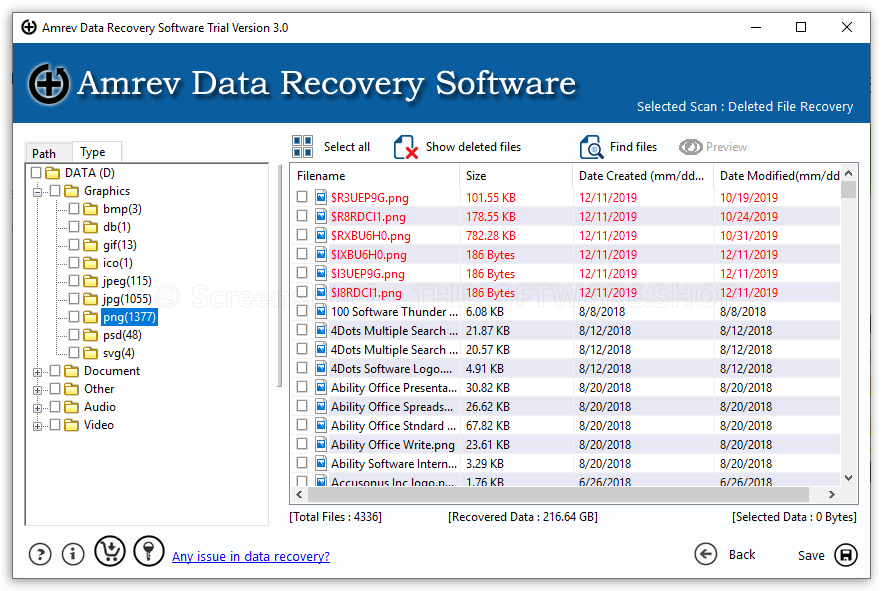Click the info icon near the bottom
Image resolution: width=883 pixels, height=591 pixels.
72,553
